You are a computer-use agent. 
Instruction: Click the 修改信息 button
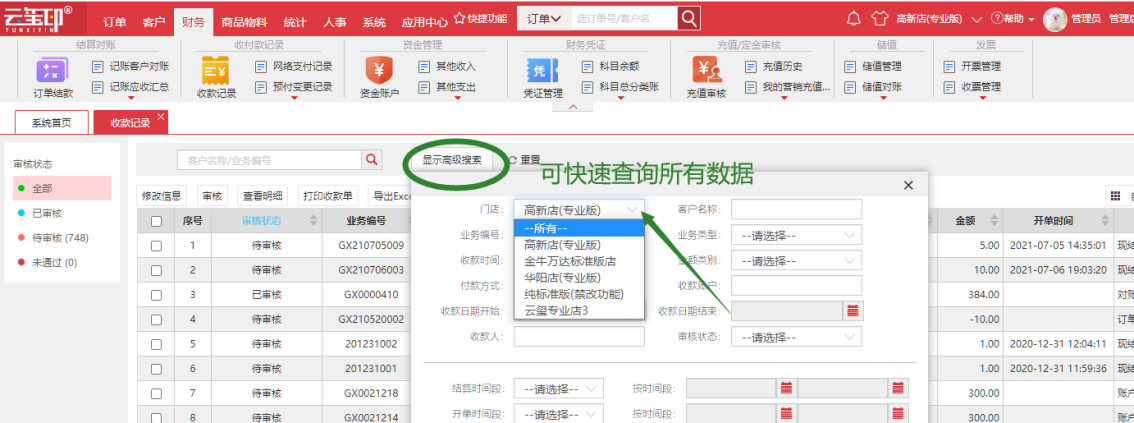click(162, 195)
